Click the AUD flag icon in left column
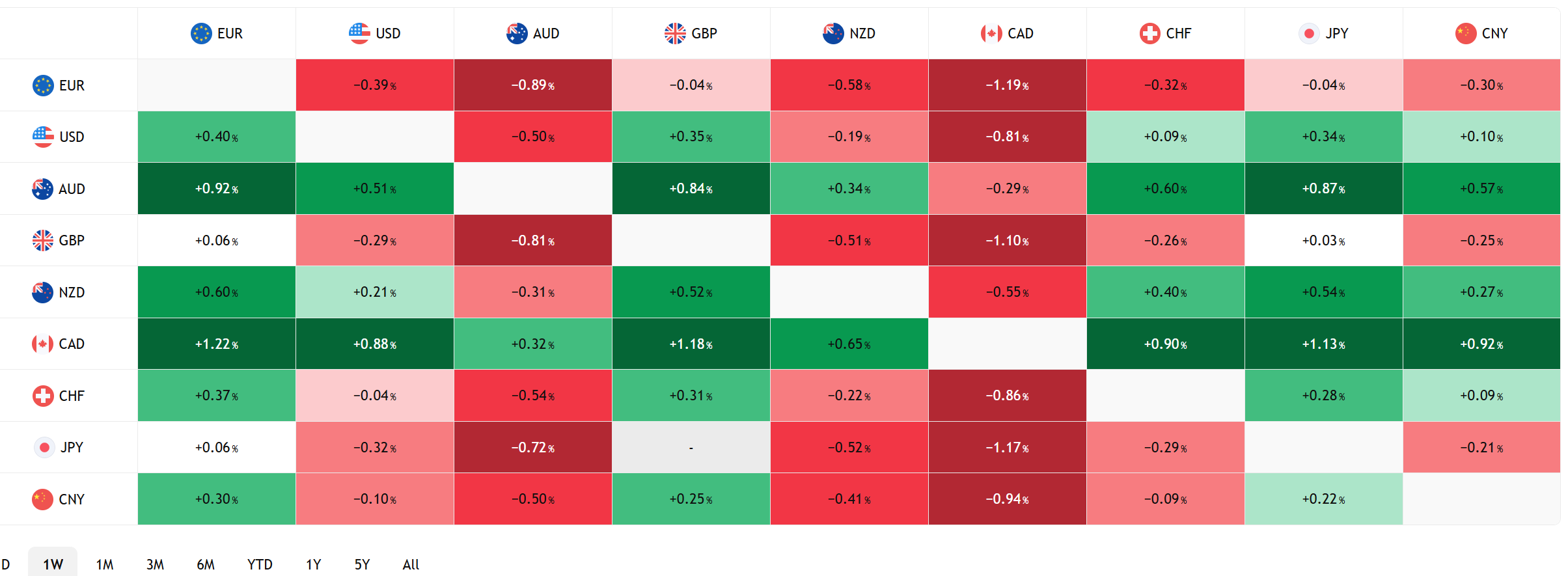The width and height of the screenshot is (1568, 576). [43, 189]
